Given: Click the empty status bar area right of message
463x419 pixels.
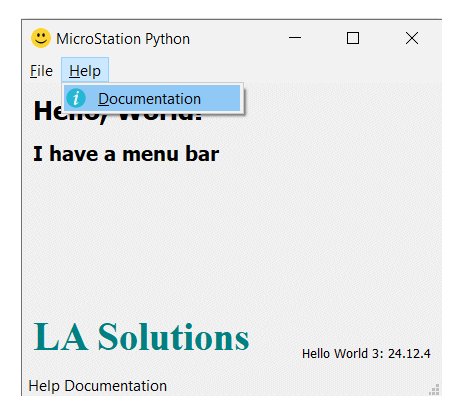Looking at the screenshot, I should pos(297,386).
